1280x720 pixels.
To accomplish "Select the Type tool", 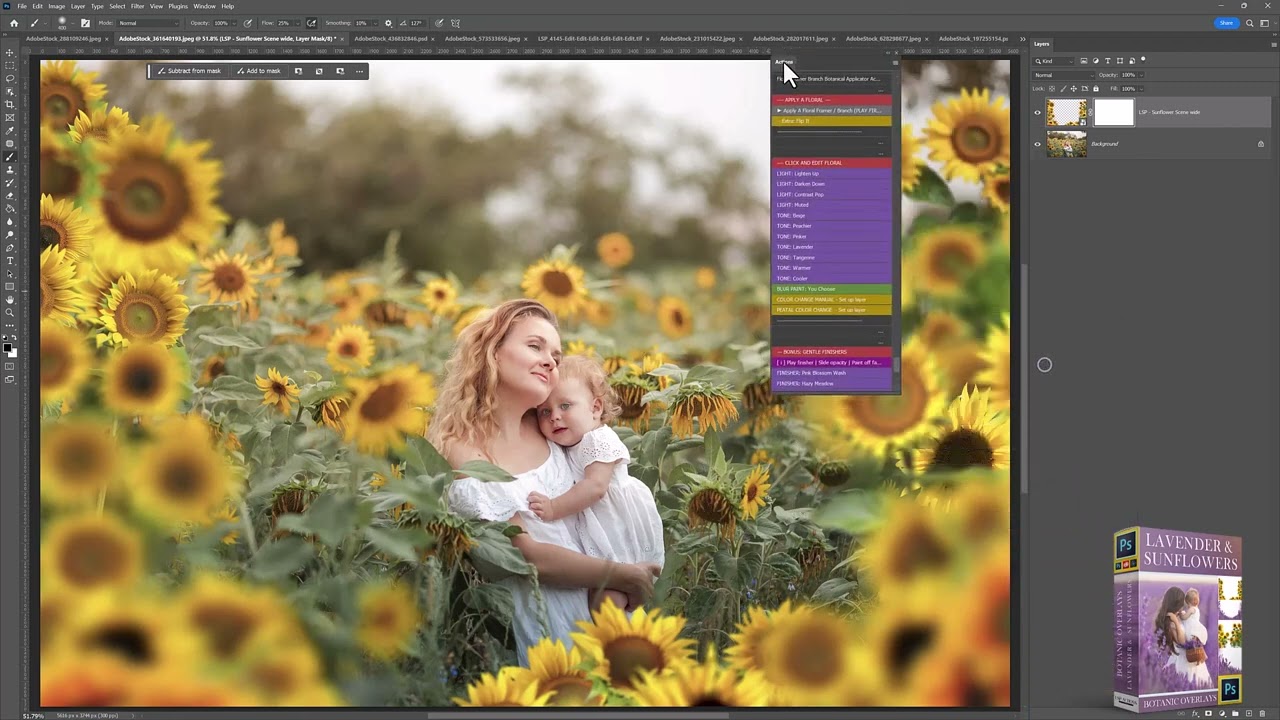I will pos(11,261).
